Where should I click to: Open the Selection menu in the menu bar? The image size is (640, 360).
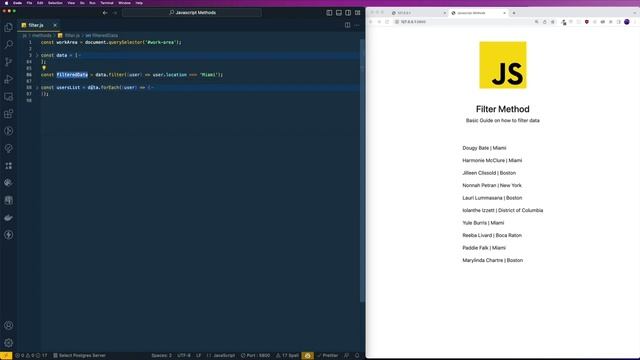tap(56, 3)
